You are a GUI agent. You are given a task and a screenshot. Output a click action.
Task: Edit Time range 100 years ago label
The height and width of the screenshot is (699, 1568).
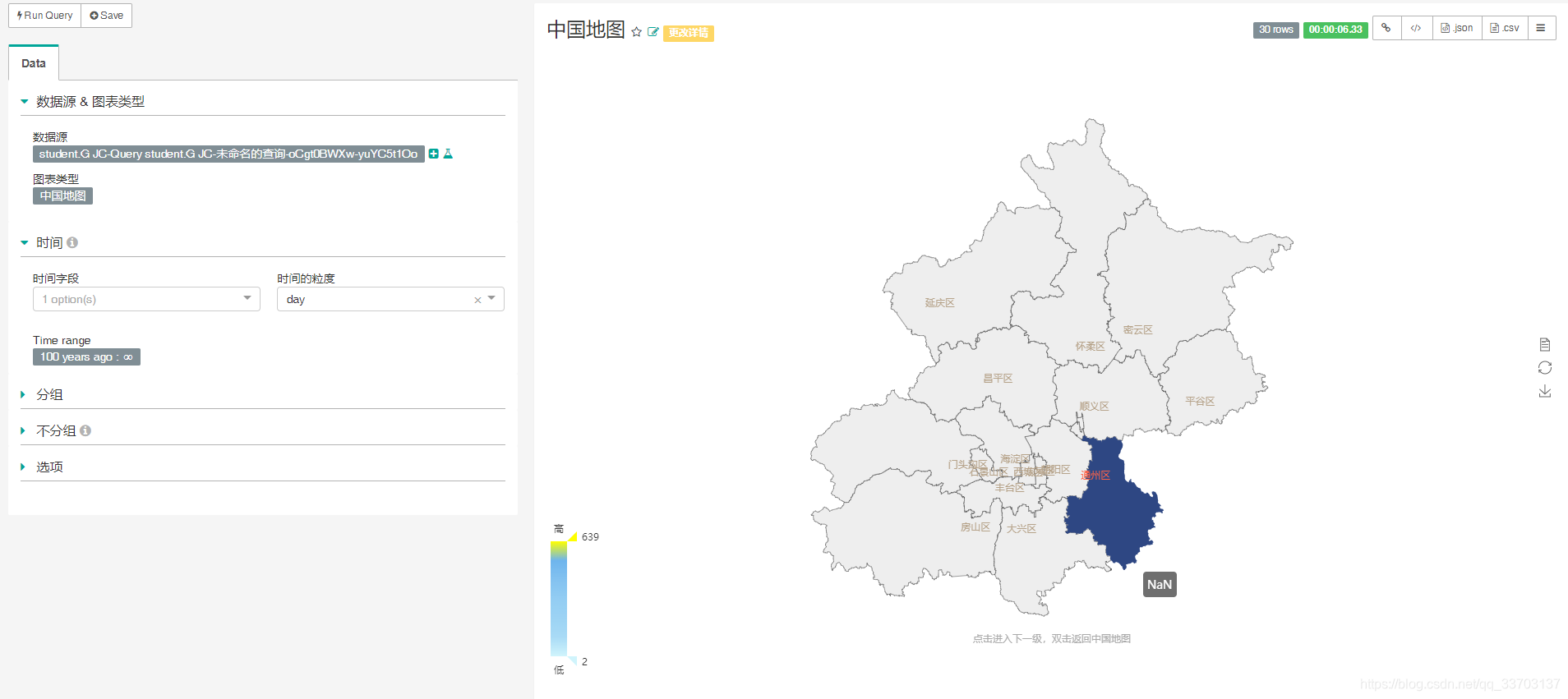(x=86, y=356)
